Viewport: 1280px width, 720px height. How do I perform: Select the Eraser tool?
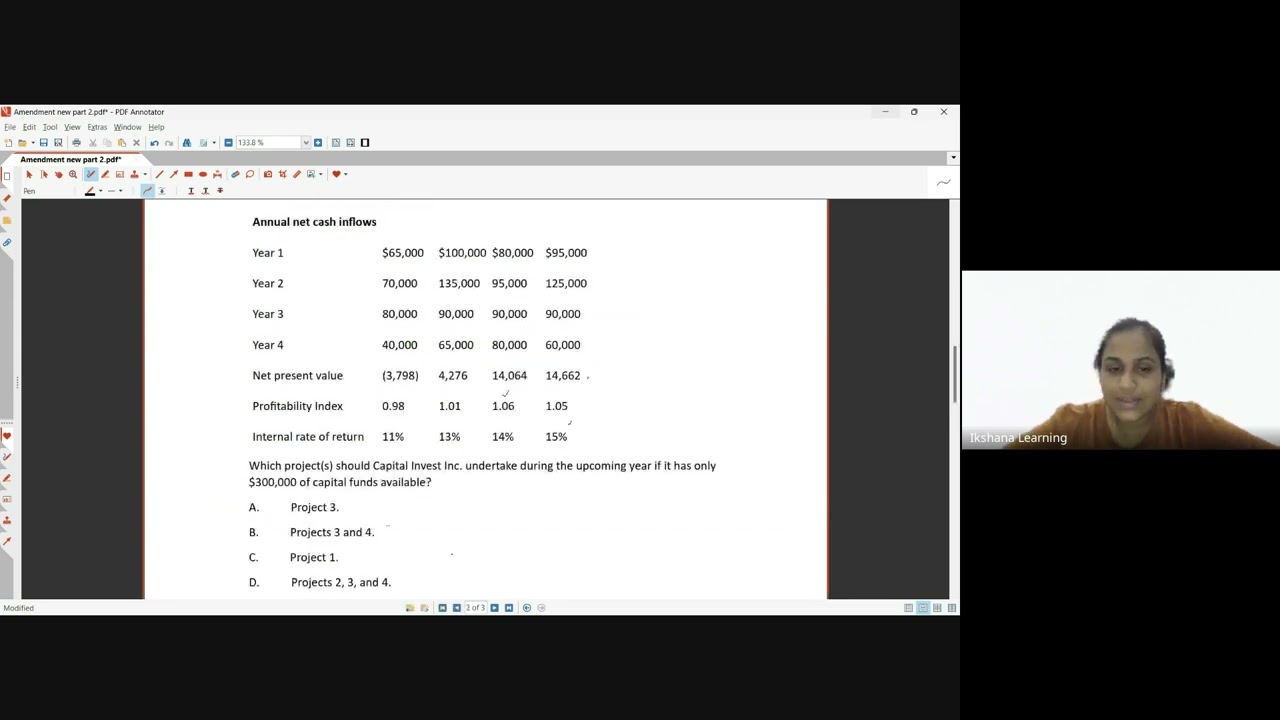(235, 174)
